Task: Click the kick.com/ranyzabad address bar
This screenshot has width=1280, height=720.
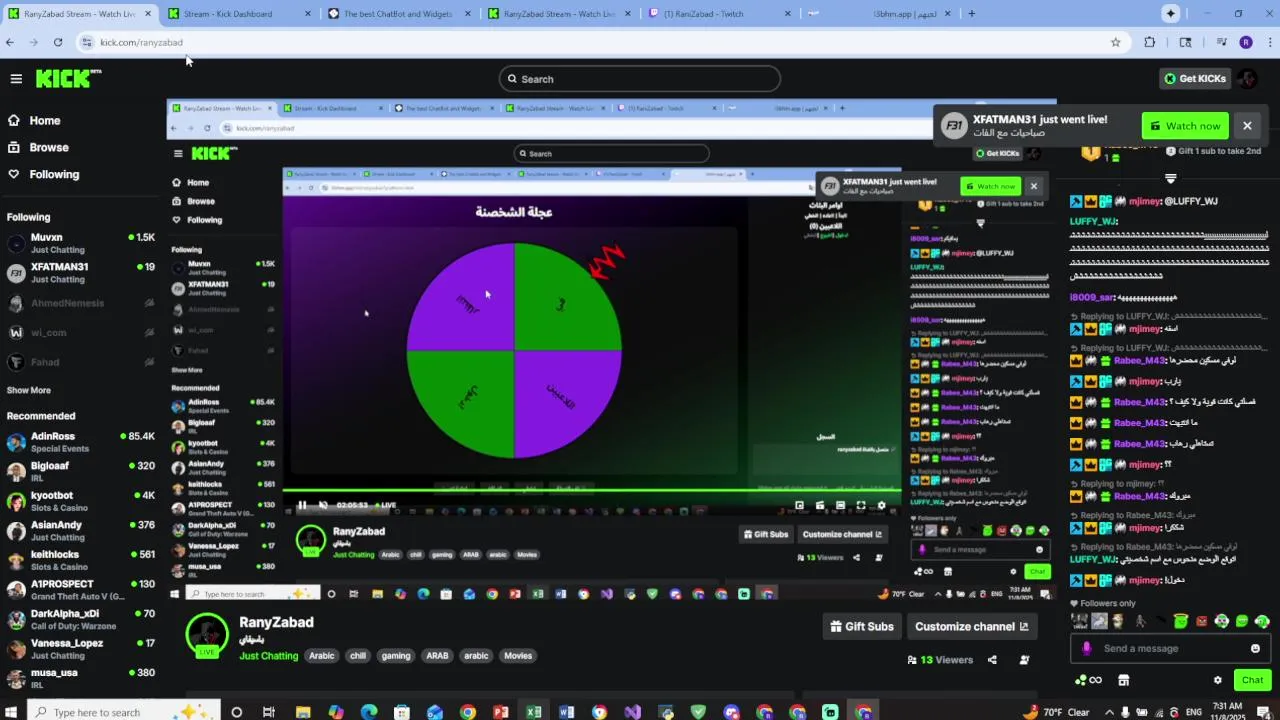Action: pos(600,42)
